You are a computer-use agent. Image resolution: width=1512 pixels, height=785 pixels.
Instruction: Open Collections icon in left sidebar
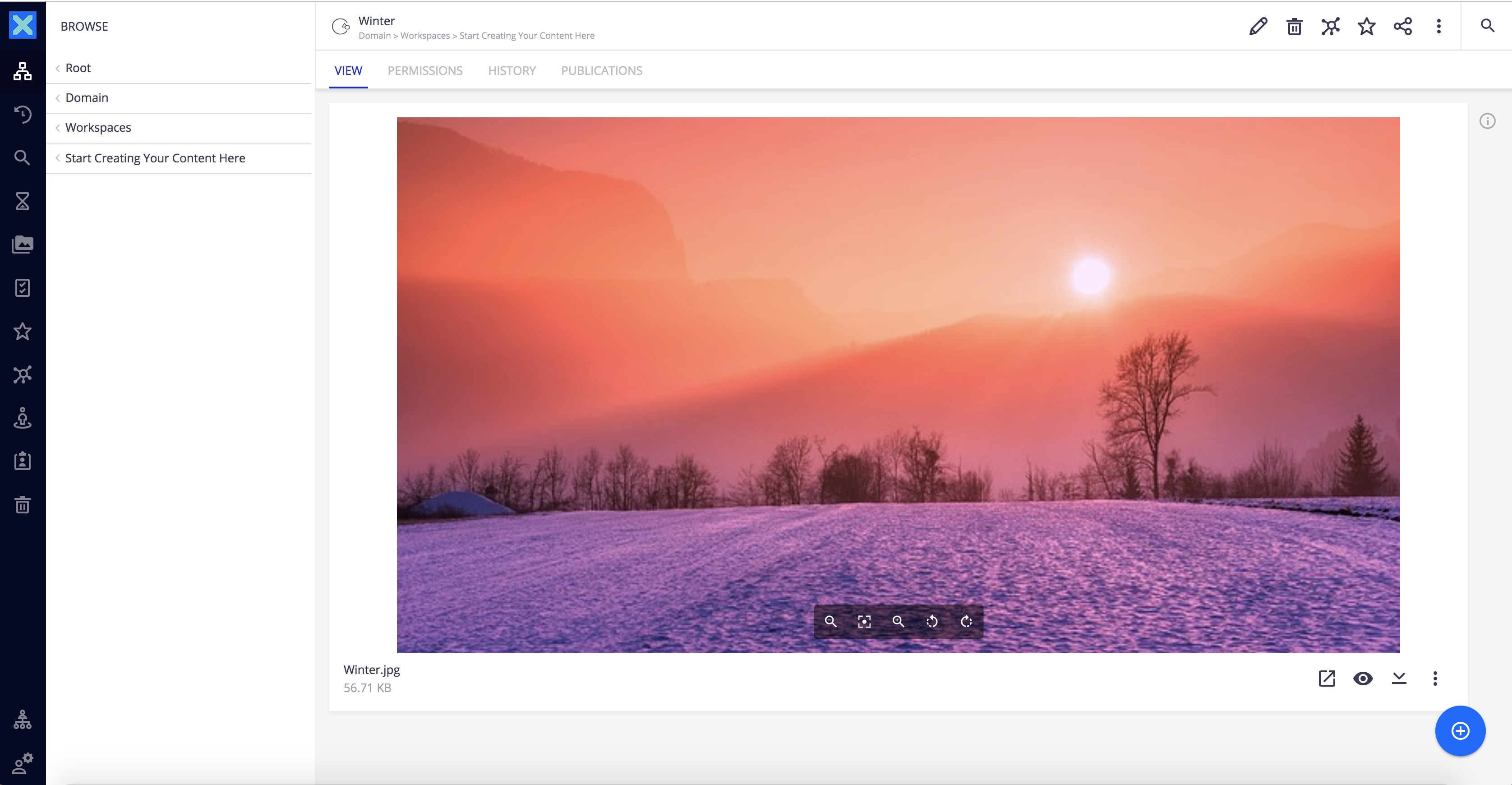22,374
